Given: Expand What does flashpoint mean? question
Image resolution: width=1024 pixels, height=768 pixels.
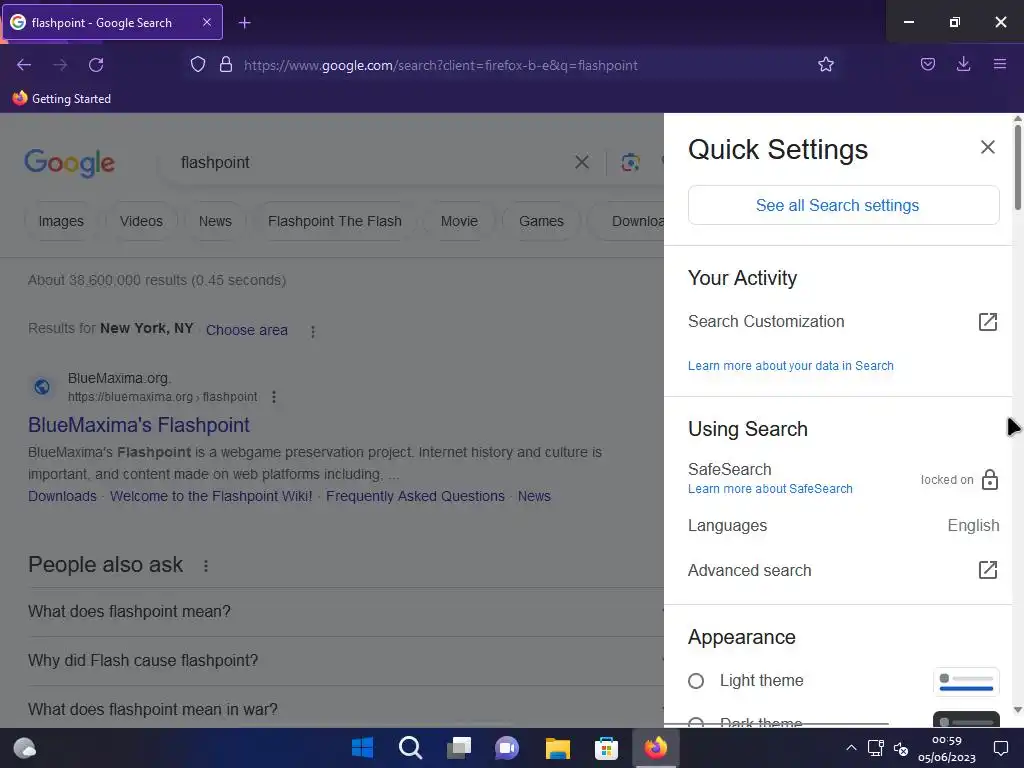Looking at the screenshot, I should tap(345, 612).
